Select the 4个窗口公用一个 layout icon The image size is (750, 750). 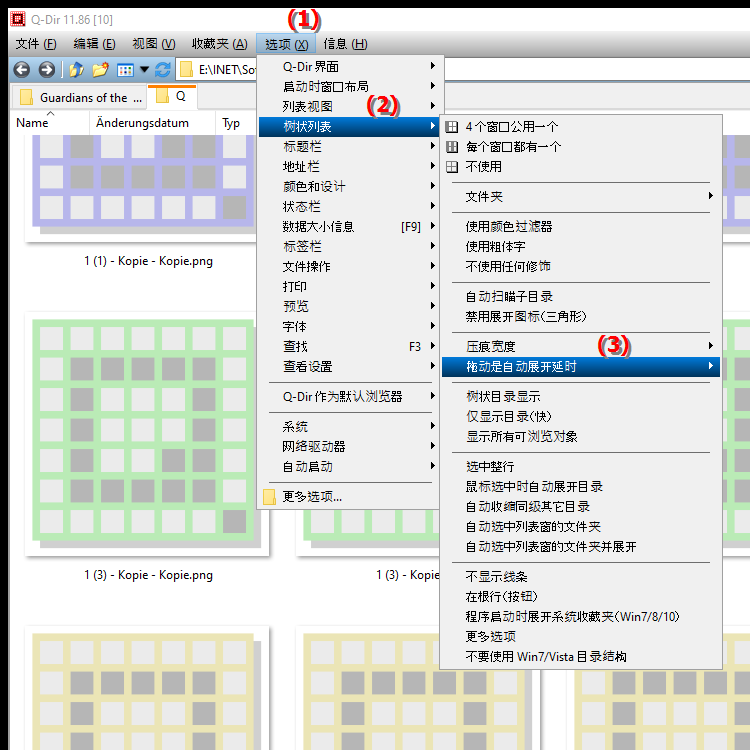pos(452,127)
